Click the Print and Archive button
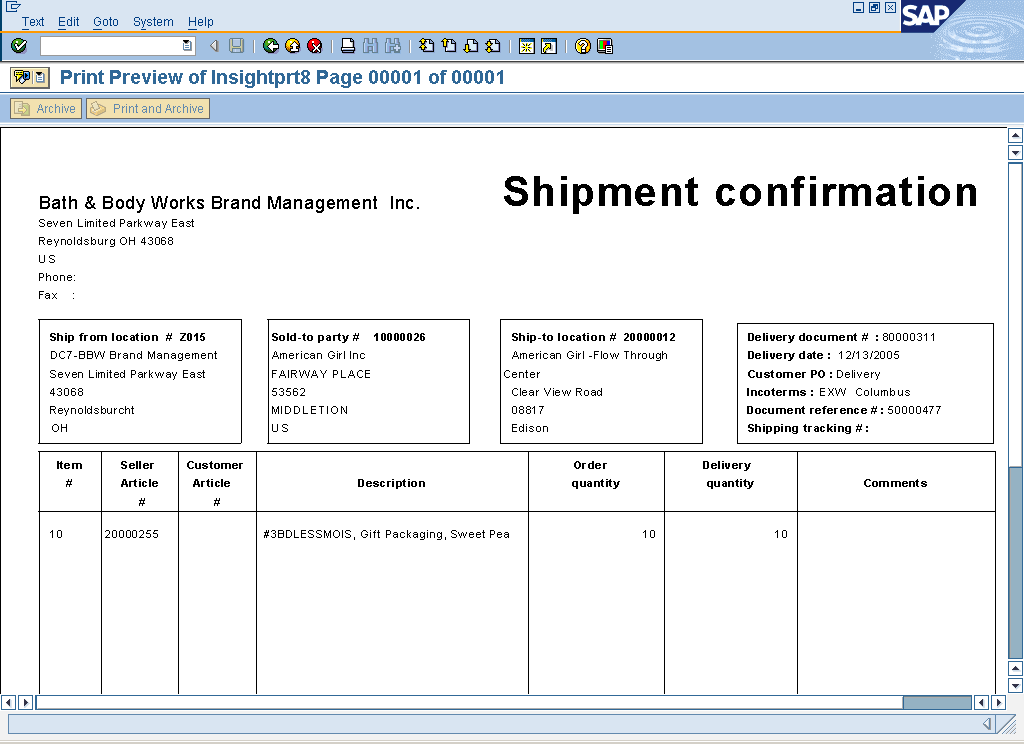Image resolution: width=1024 pixels, height=744 pixels. pos(148,108)
